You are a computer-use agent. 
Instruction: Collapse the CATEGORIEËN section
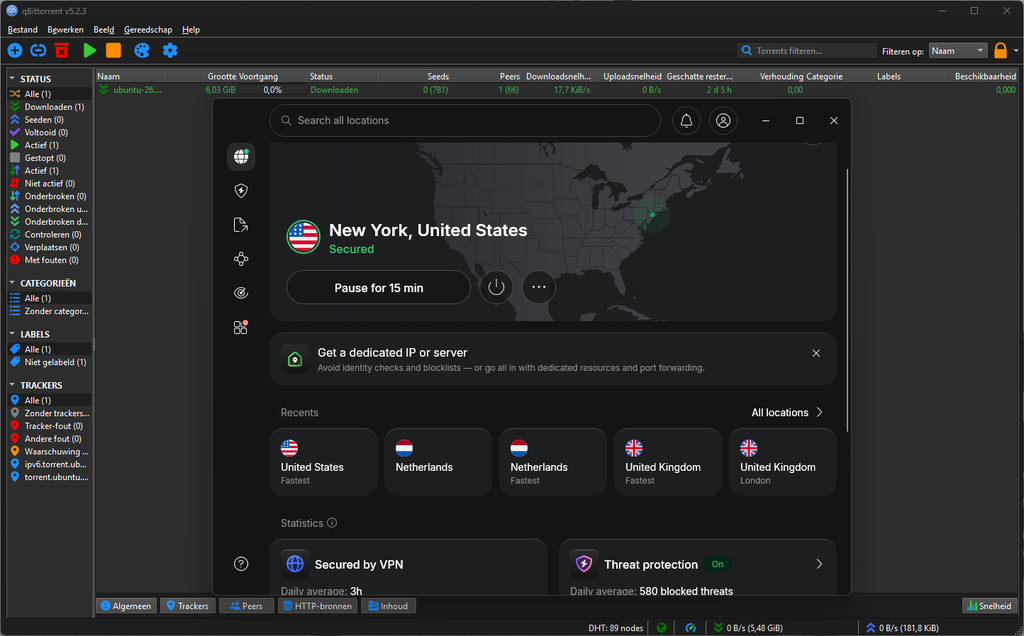12,283
